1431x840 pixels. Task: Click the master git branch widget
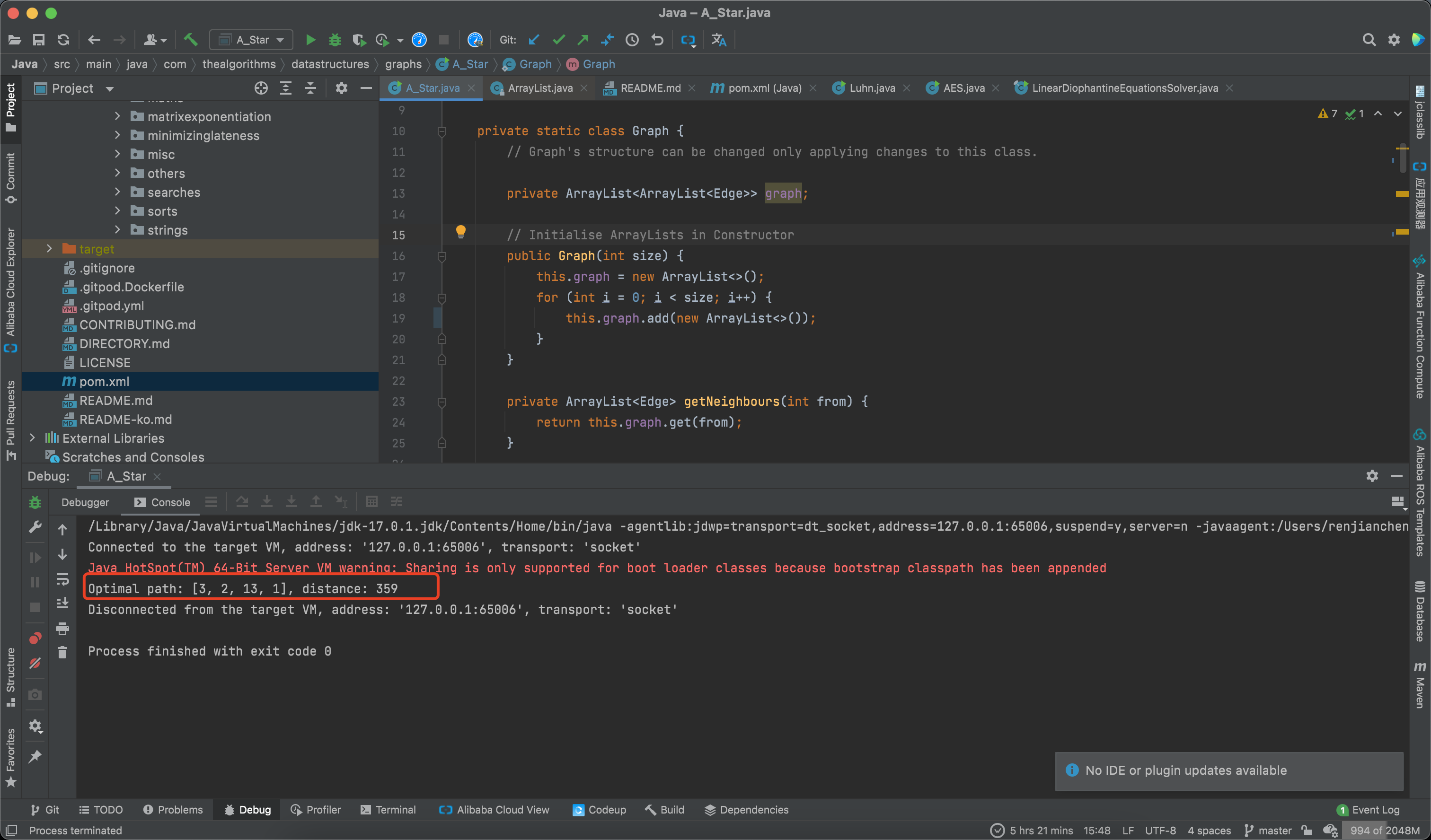click(x=1269, y=831)
